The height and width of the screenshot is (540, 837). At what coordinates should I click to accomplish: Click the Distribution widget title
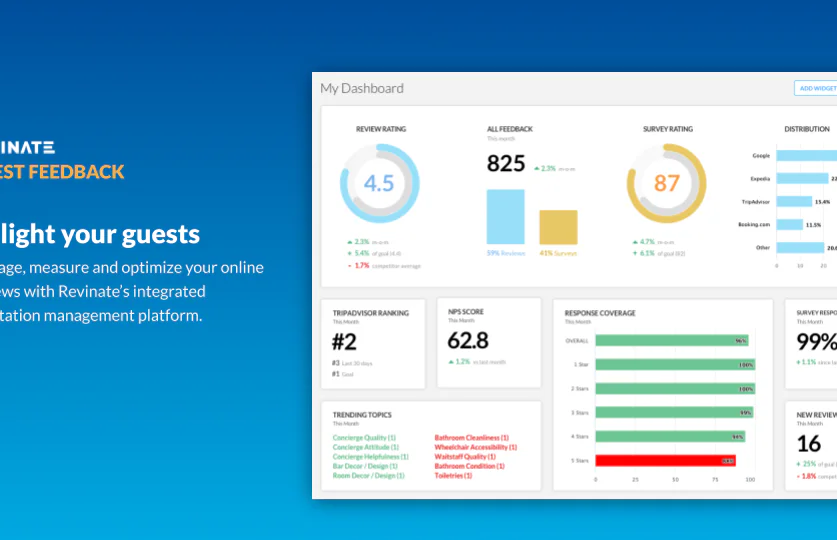pyautogui.click(x=807, y=129)
